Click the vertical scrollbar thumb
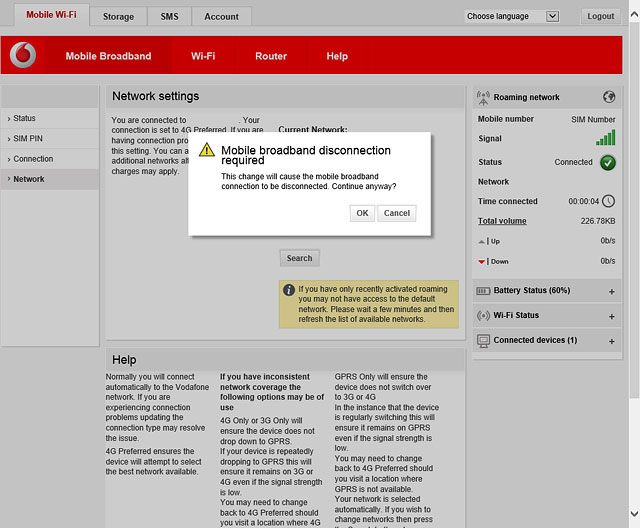The image size is (640, 528). [x=634, y=210]
